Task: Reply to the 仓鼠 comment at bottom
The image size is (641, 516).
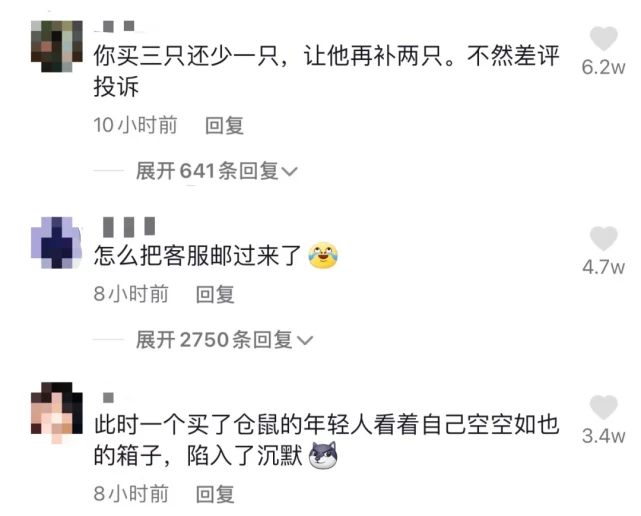Action: coord(215,494)
